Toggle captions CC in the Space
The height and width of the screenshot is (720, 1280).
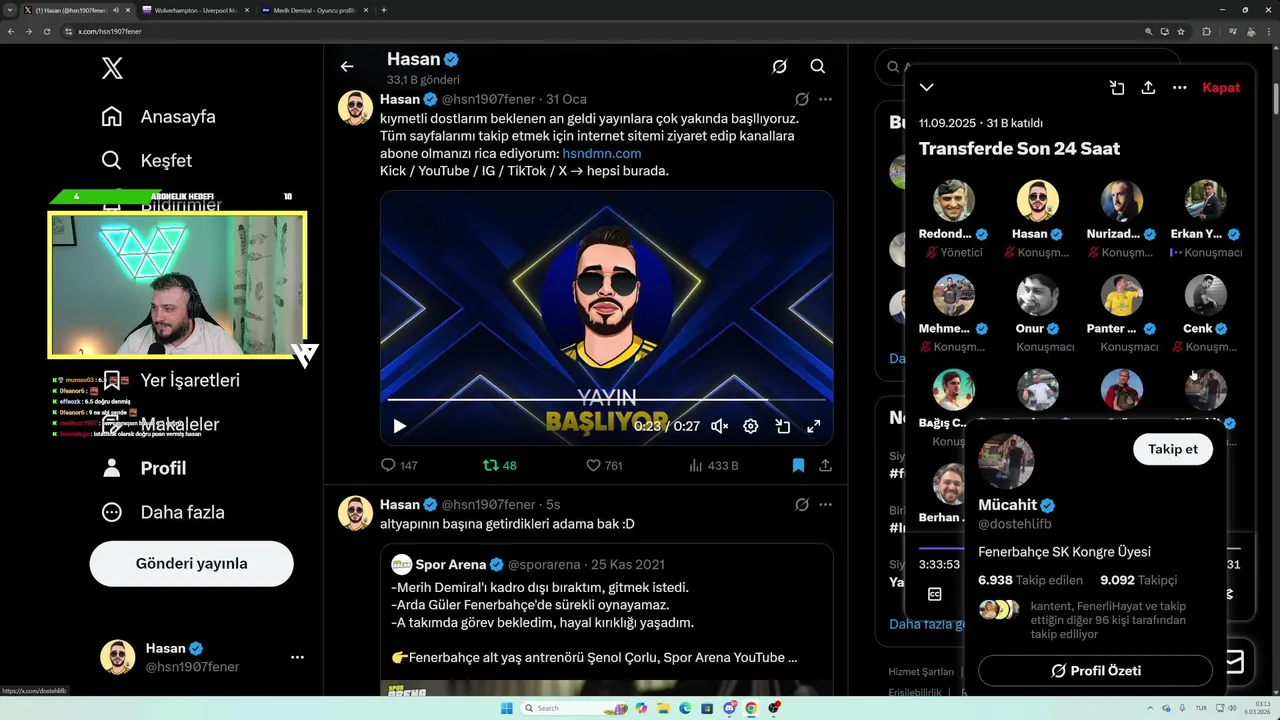[935, 594]
